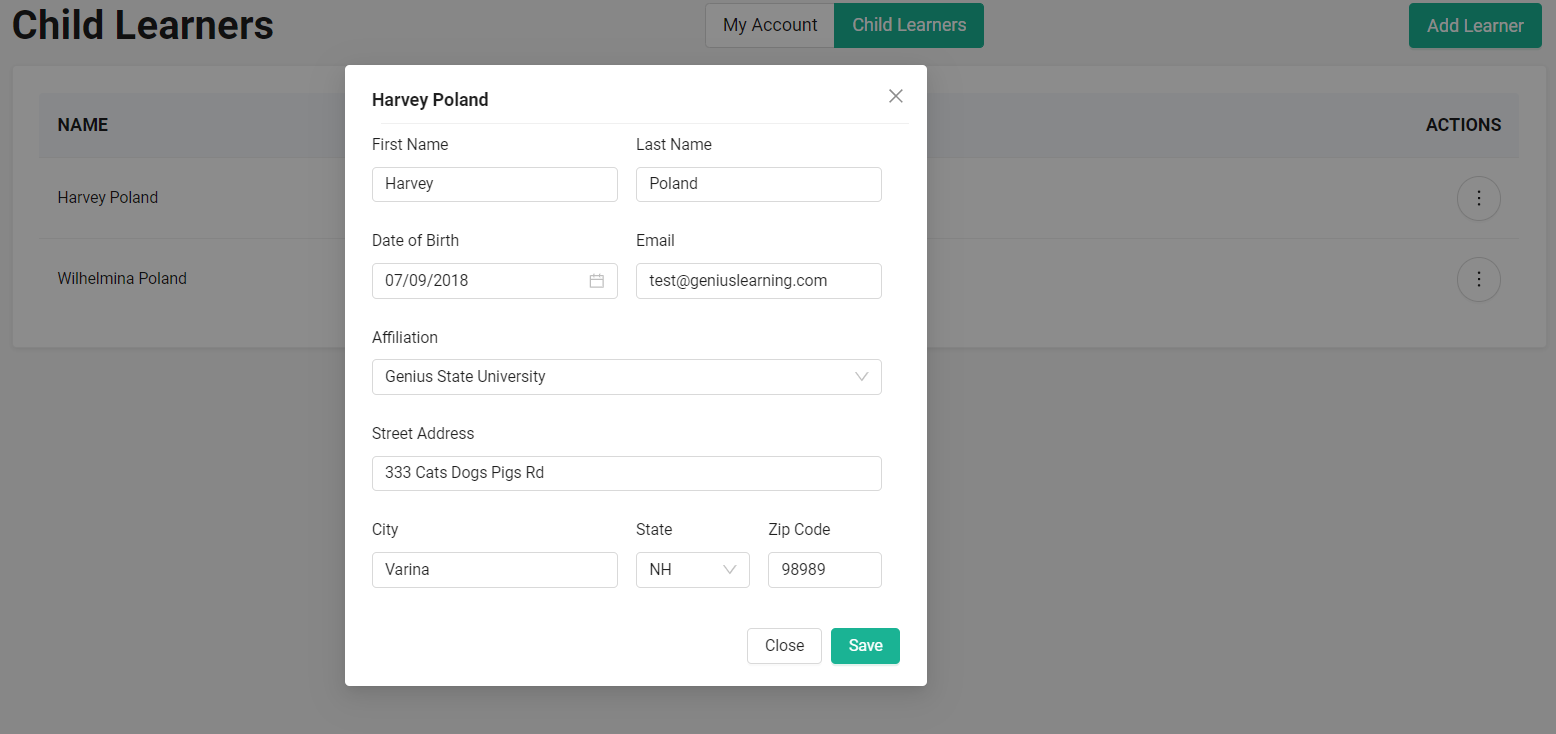Edit the Email field with test@geniuslearning.com

pos(758,281)
